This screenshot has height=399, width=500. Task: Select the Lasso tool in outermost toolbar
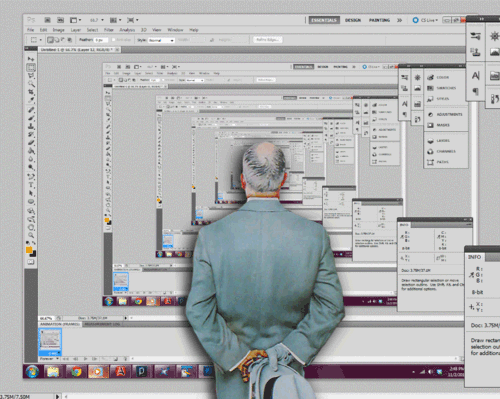tap(31, 76)
